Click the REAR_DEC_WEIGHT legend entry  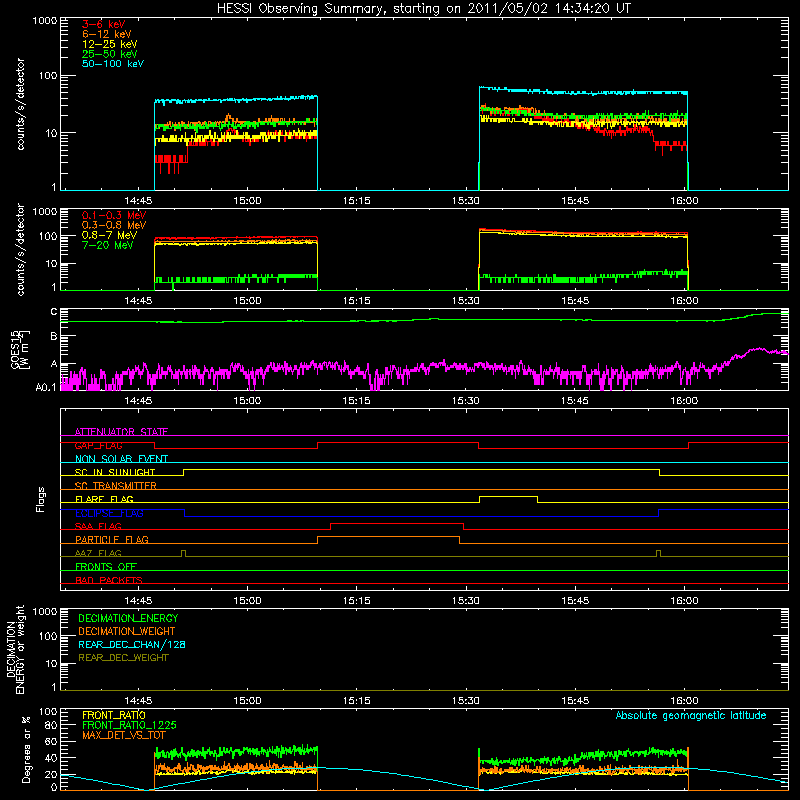(x=123, y=658)
